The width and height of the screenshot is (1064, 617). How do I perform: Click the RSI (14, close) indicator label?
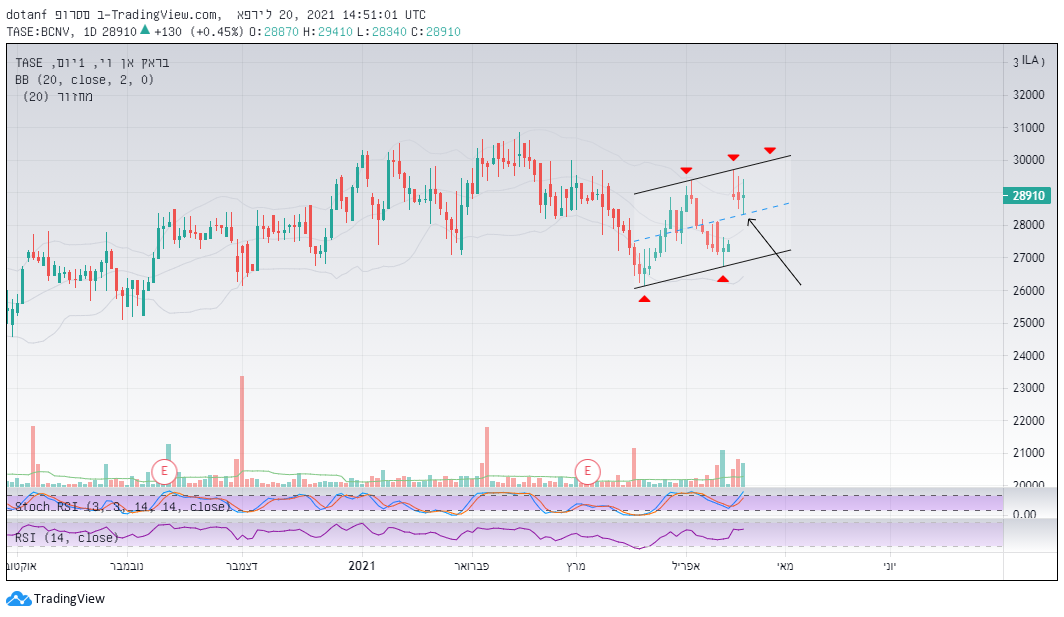point(66,538)
